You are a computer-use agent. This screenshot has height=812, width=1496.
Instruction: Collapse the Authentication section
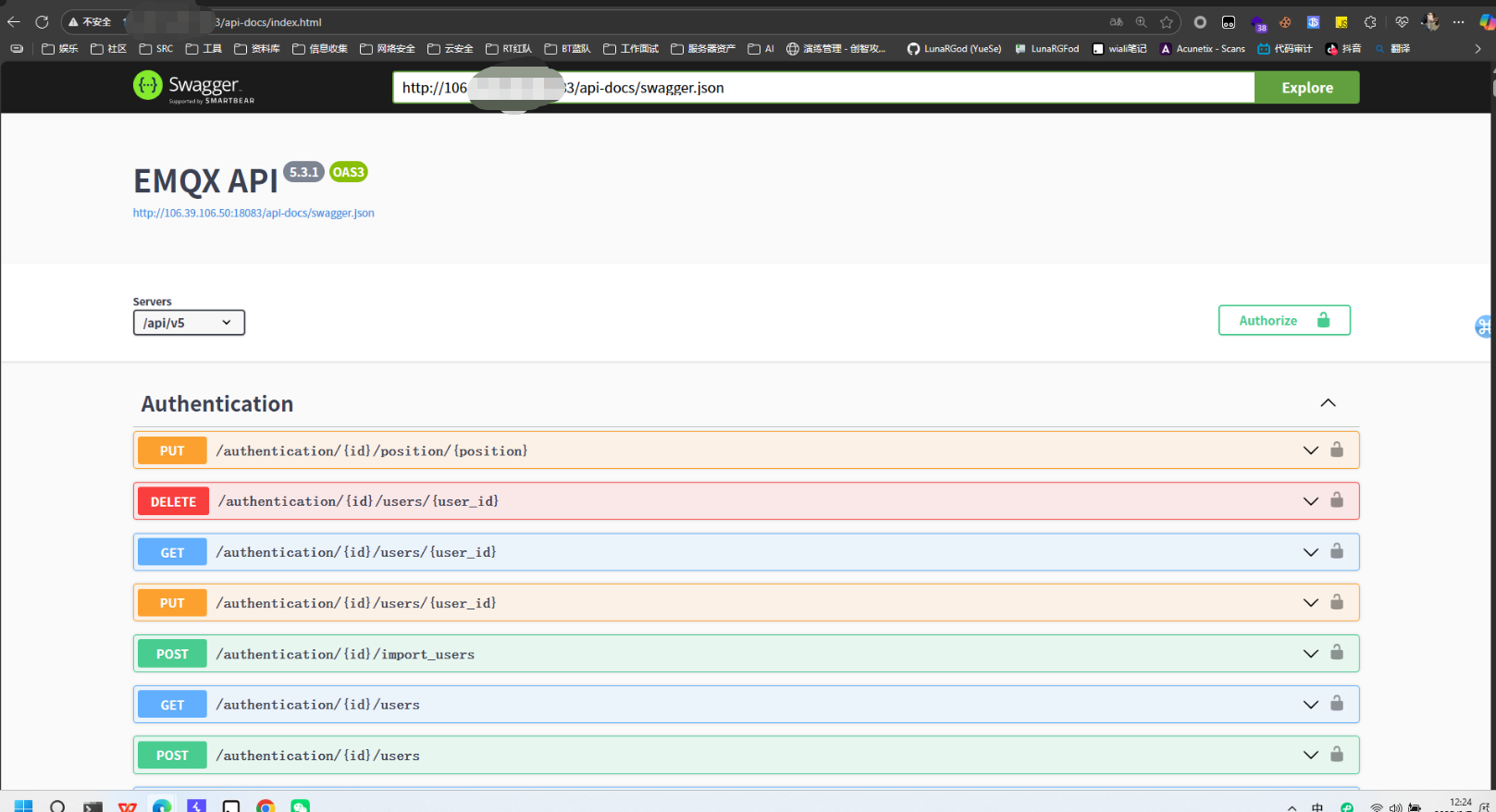coord(1328,403)
